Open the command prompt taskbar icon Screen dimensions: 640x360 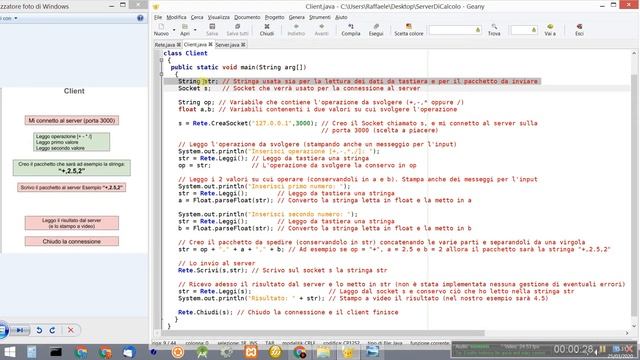click(56, 352)
